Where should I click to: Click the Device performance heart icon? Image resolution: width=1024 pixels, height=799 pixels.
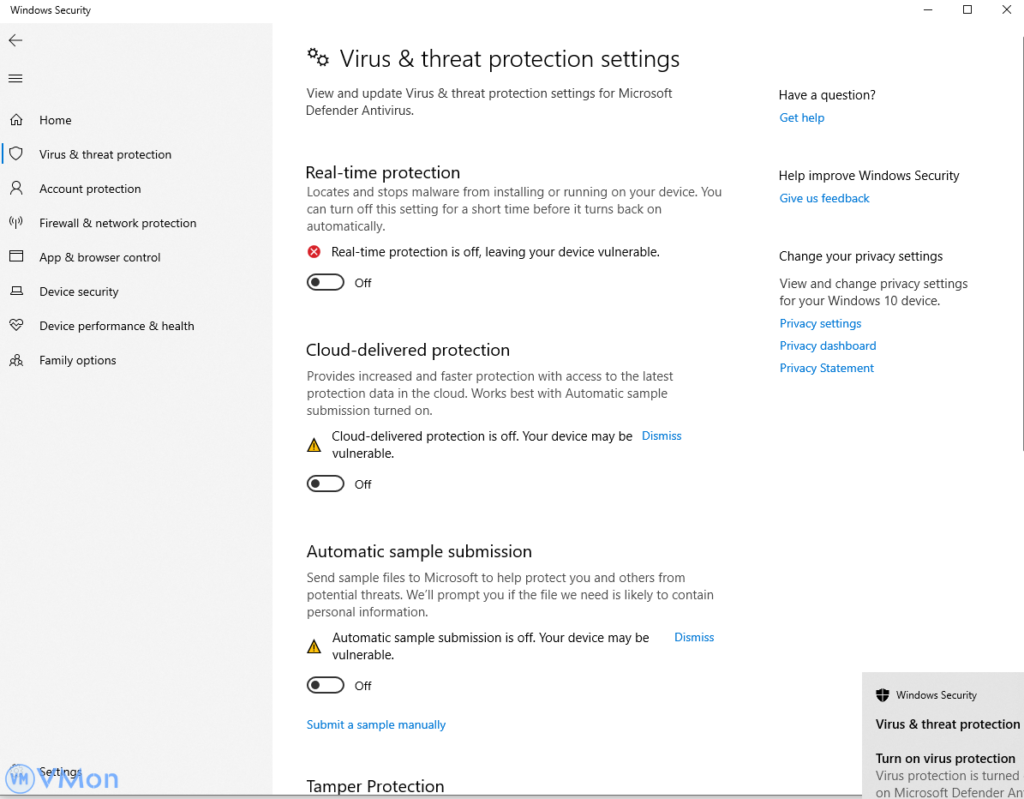[x=16, y=326]
